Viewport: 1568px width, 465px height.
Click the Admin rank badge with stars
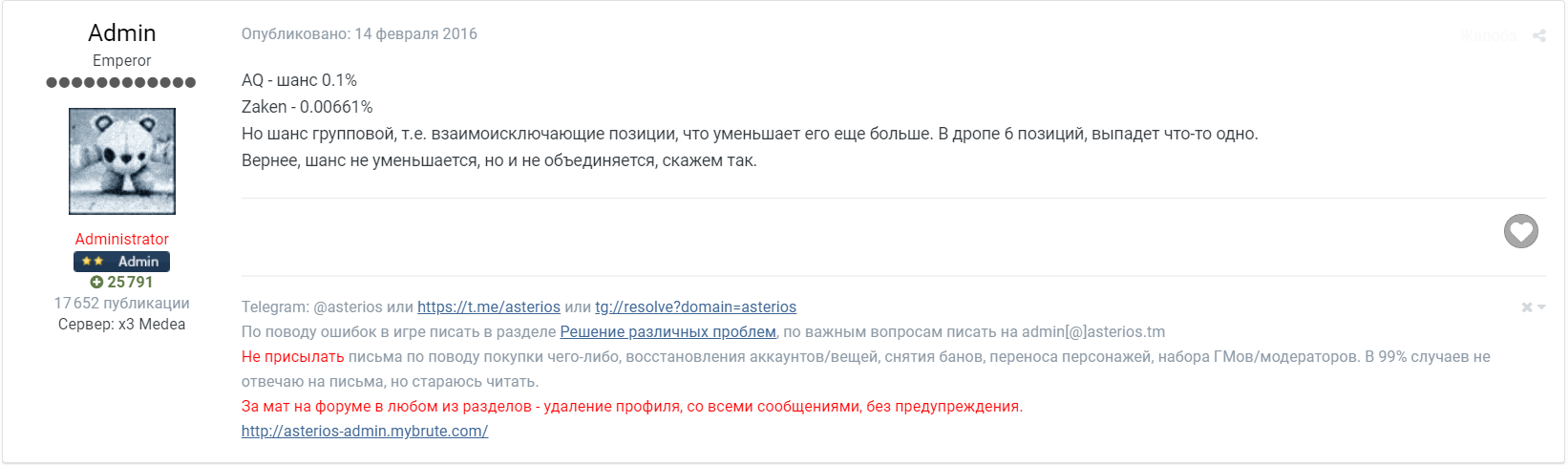click(x=122, y=262)
